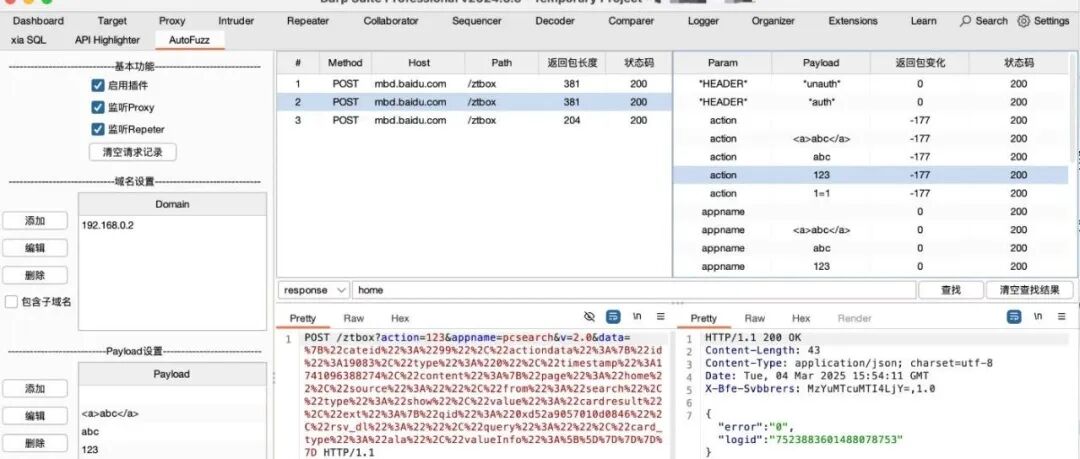Switch request viewer to the Raw tab

pyautogui.click(x=354, y=318)
